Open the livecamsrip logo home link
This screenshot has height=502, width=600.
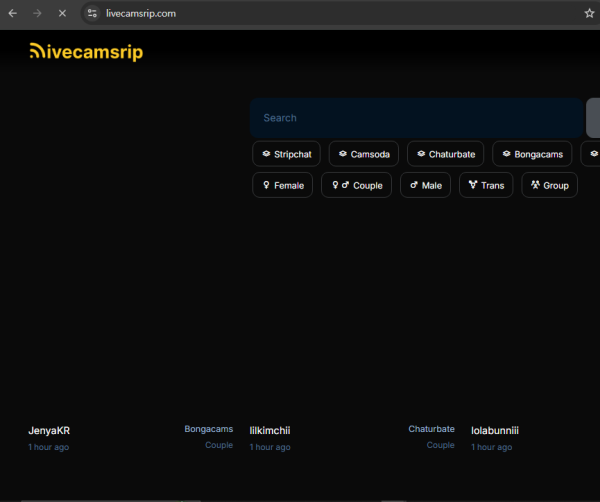86,52
